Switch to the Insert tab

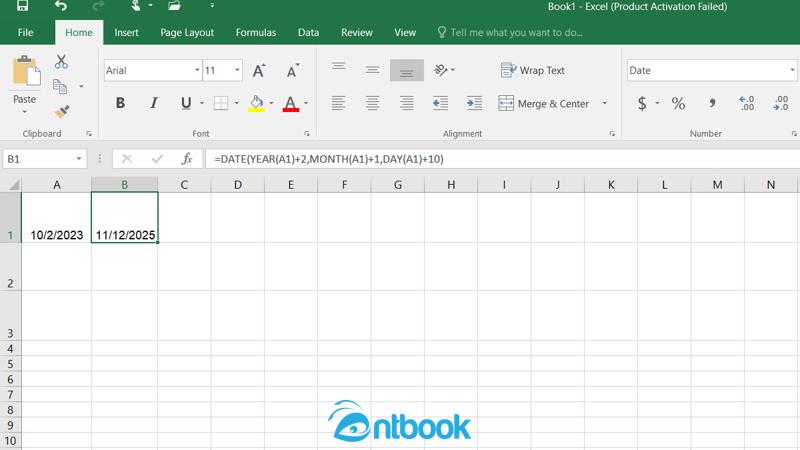point(126,33)
